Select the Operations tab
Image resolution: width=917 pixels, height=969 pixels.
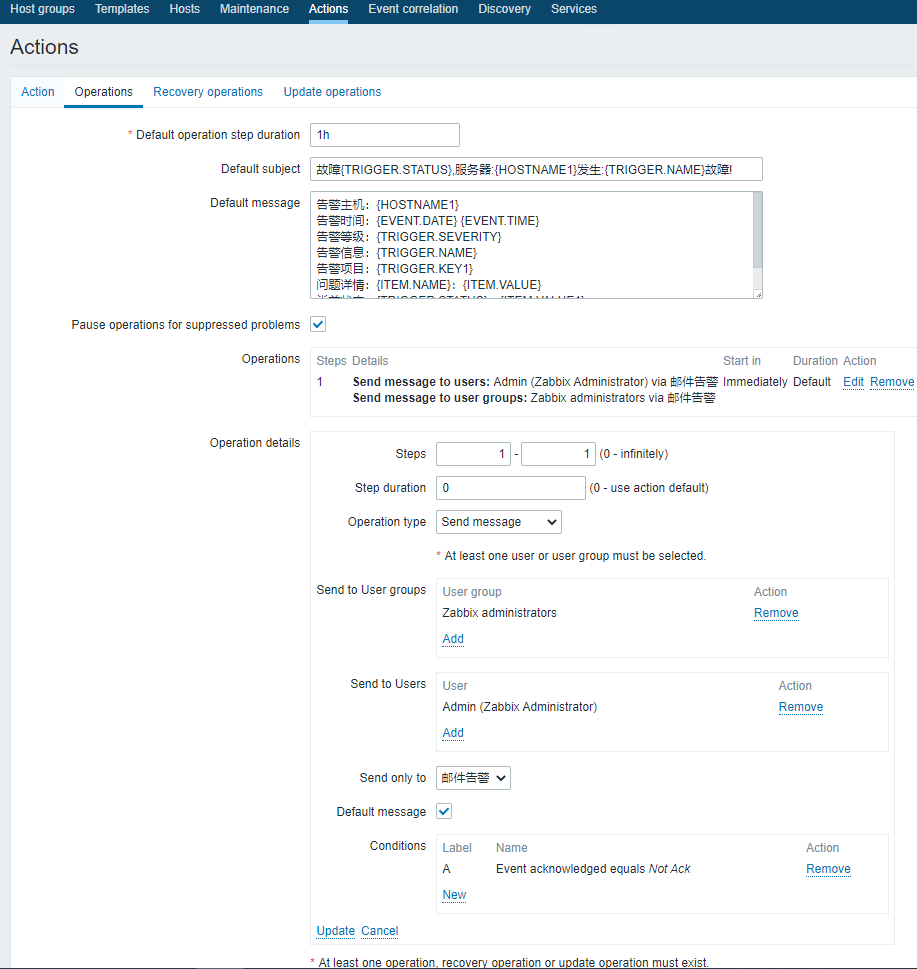(103, 92)
